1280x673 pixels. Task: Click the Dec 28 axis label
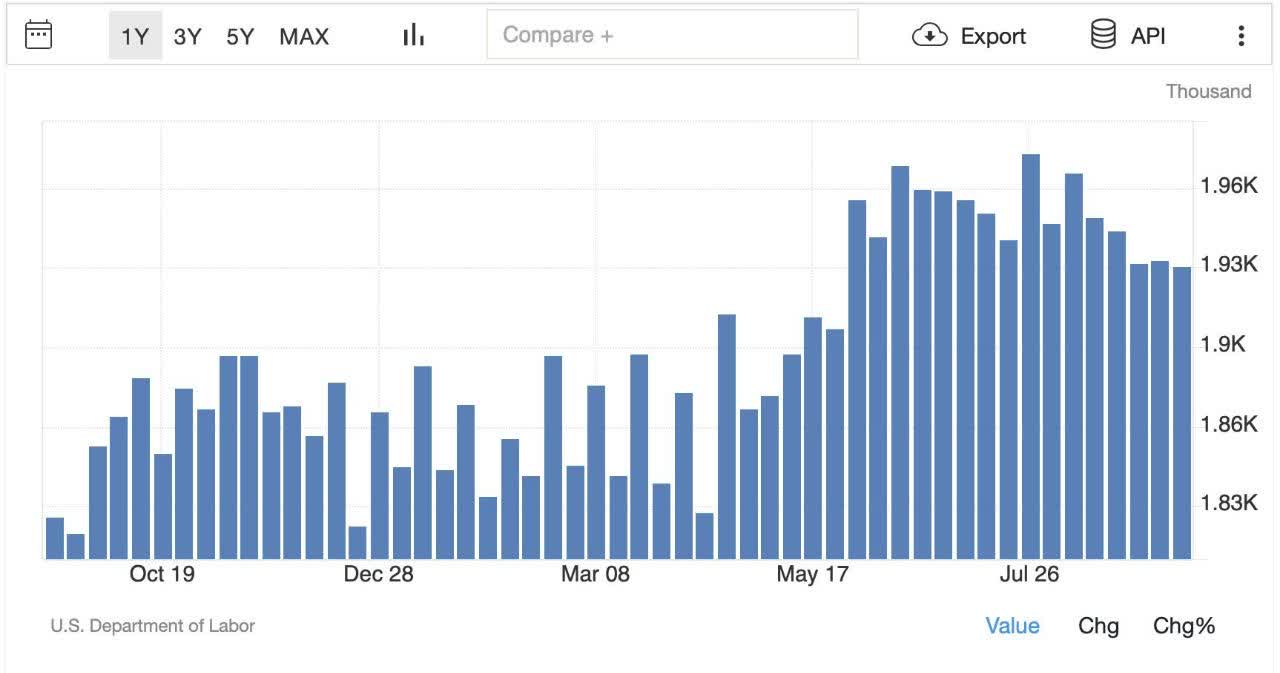(x=378, y=574)
